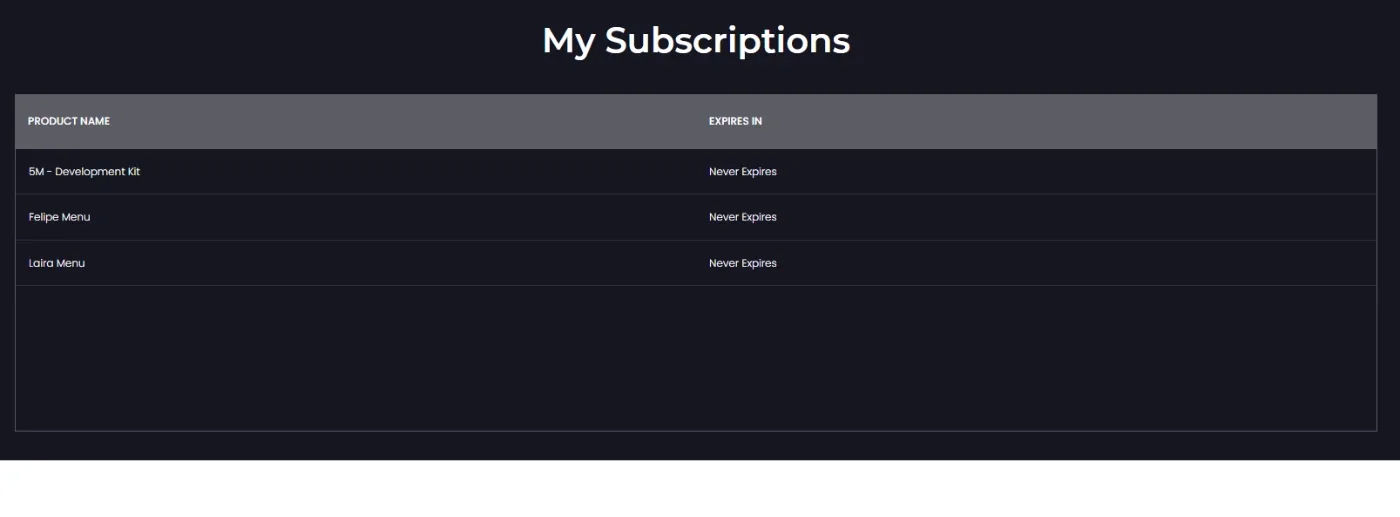
Task: Open the 5M - Development Kit subscription
Action: point(84,172)
